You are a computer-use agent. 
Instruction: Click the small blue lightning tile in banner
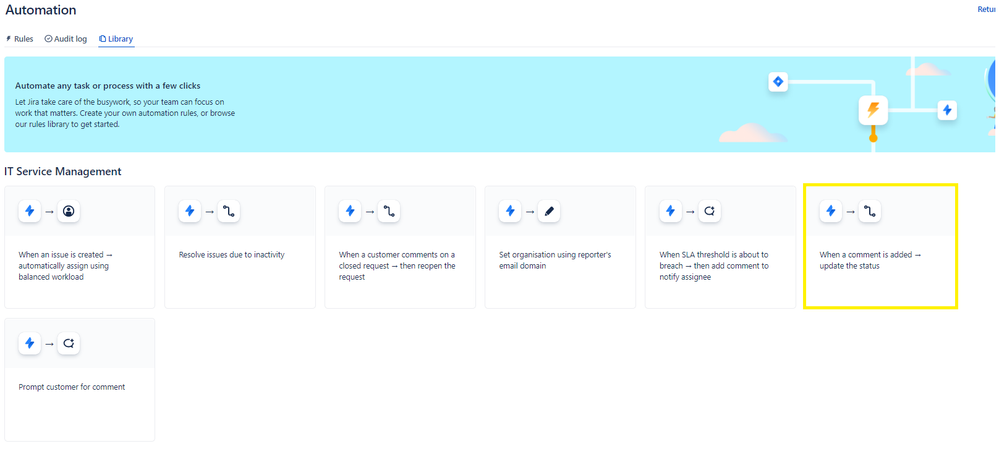[947, 110]
